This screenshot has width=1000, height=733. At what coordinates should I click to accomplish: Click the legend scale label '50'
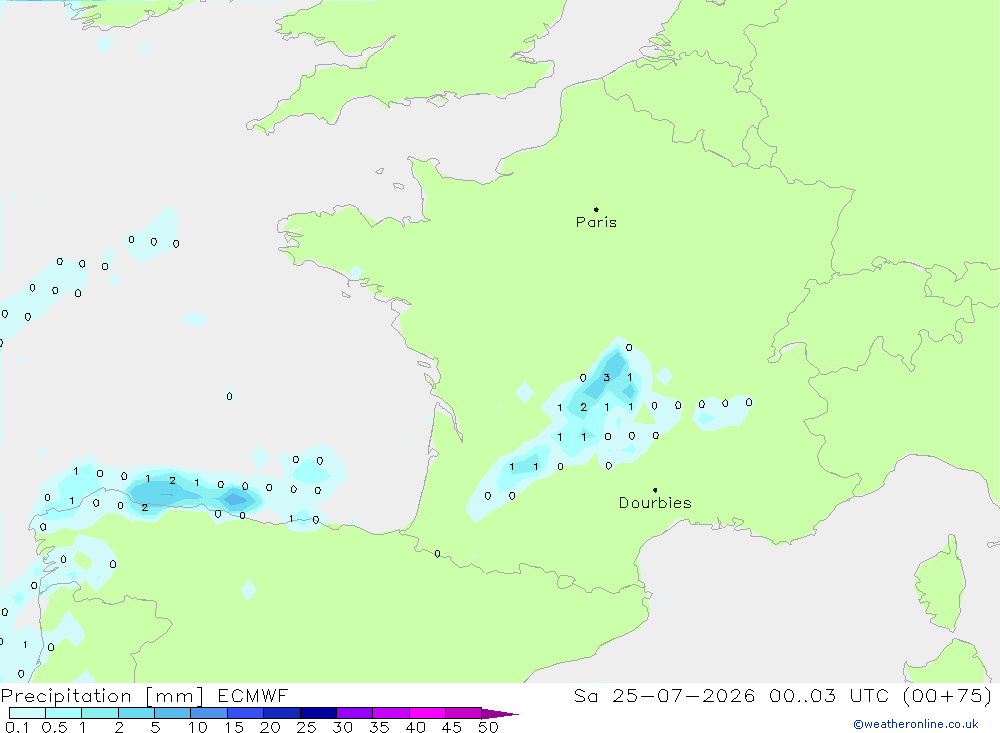pyautogui.click(x=488, y=727)
